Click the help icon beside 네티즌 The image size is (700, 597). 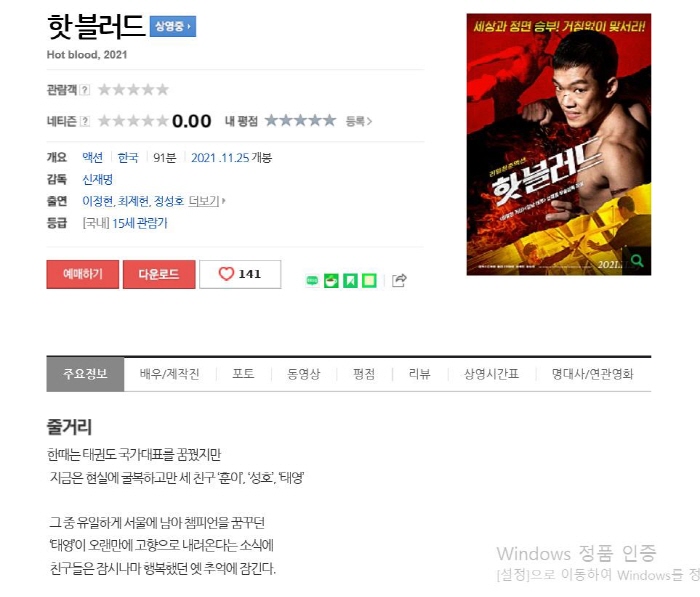click(84, 121)
